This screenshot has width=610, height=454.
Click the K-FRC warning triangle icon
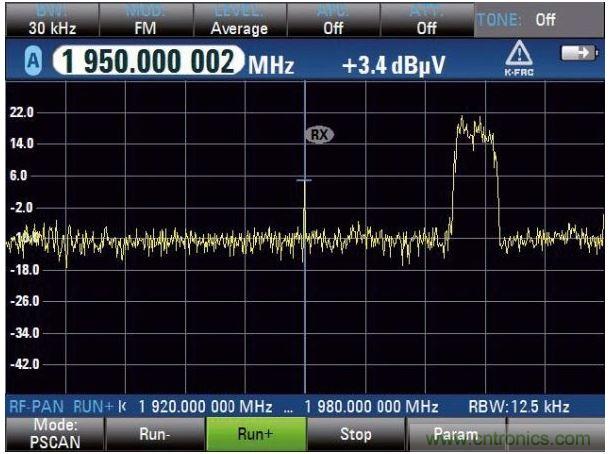[519, 61]
